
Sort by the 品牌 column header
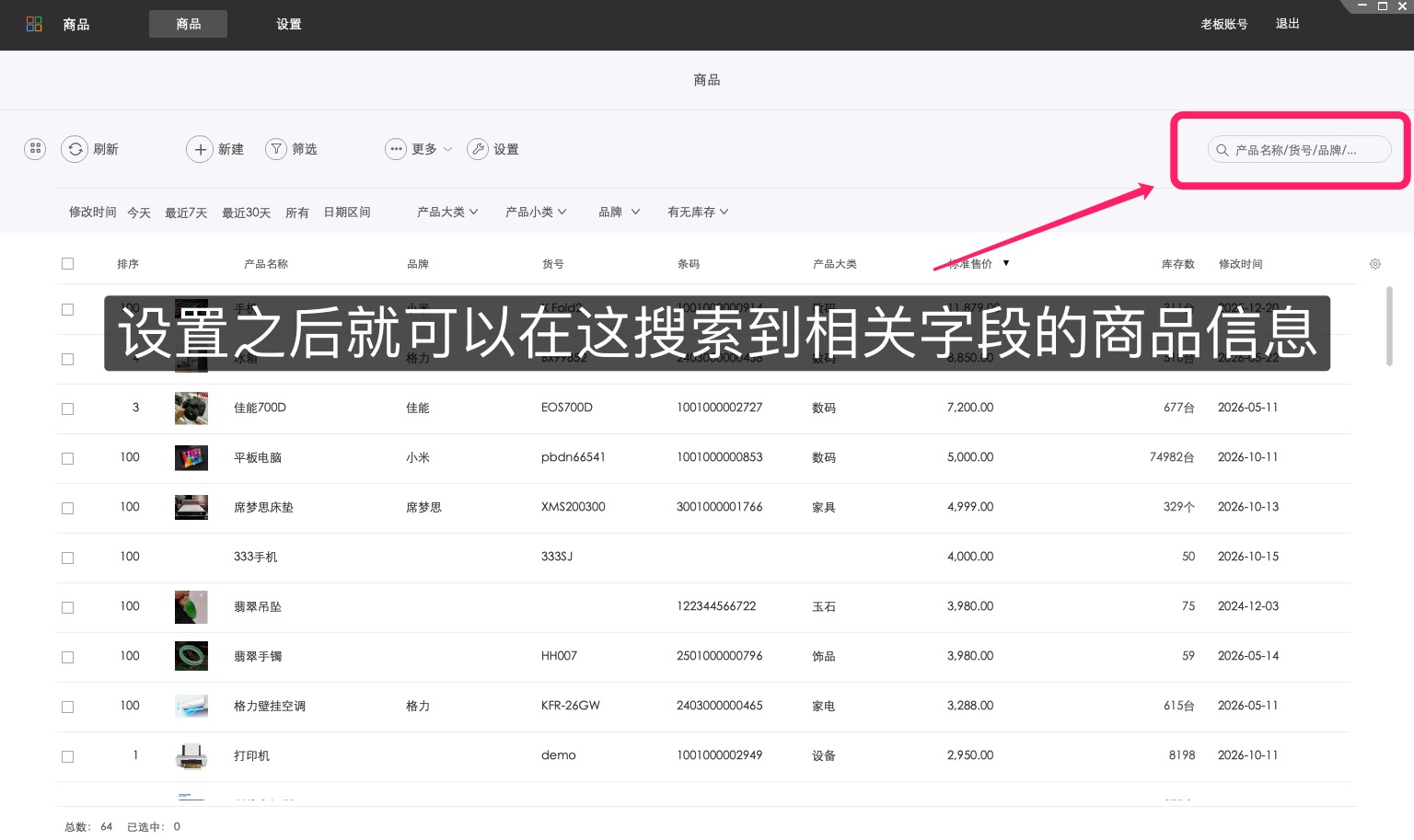pyautogui.click(x=418, y=264)
